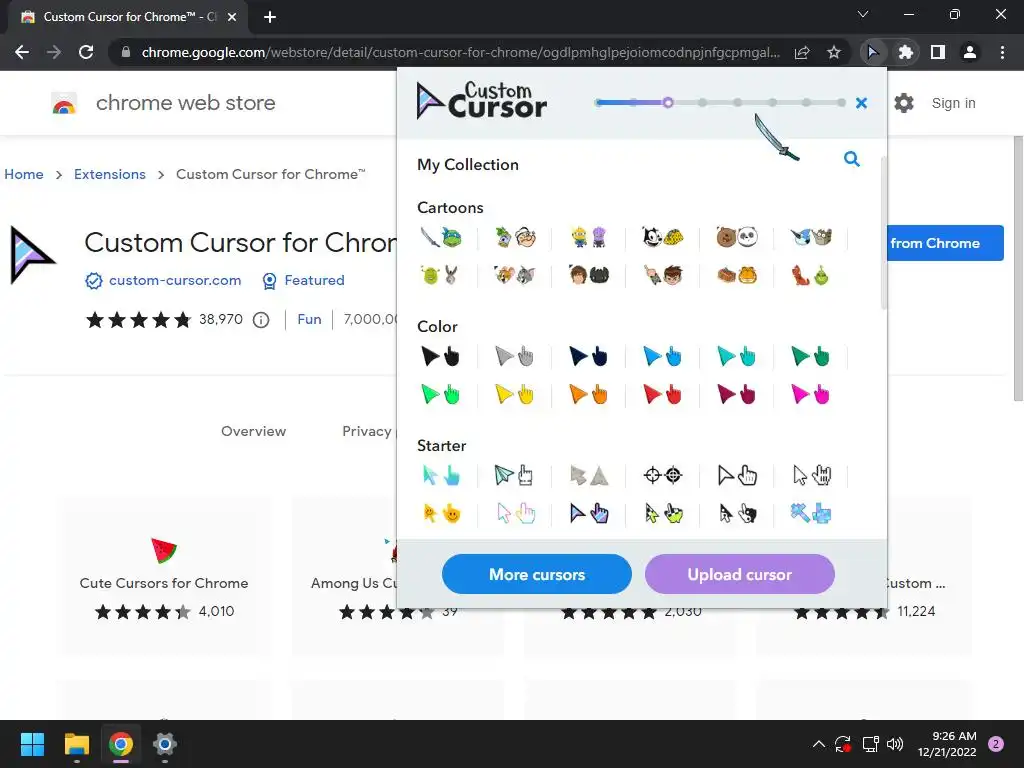Viewport: 1024px width, 768px height.
Task: Show rating info icon next to 38,970
Action: [x=261, y=320]
